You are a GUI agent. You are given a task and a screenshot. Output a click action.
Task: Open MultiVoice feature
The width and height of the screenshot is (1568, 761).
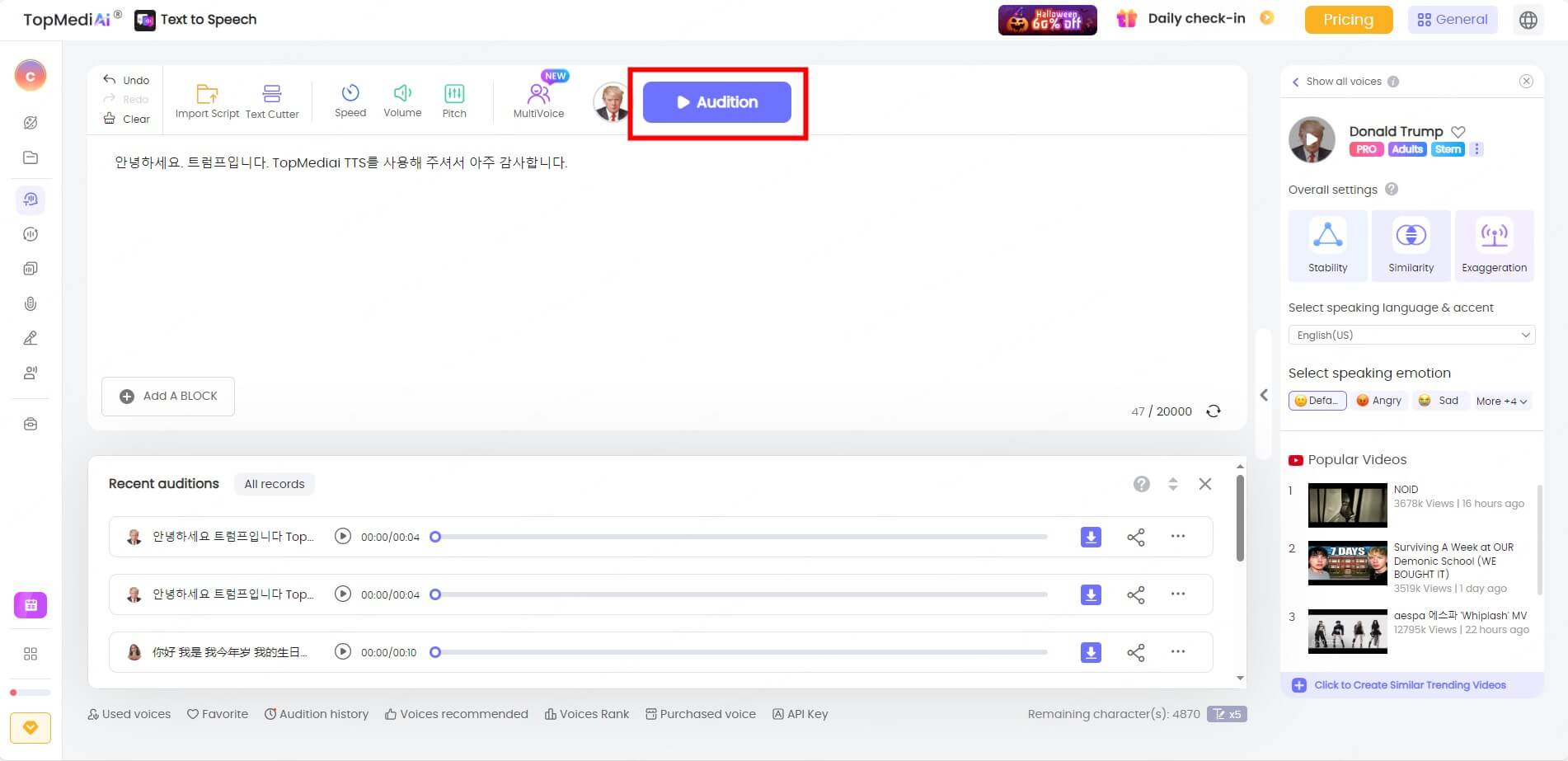(539, 101)
